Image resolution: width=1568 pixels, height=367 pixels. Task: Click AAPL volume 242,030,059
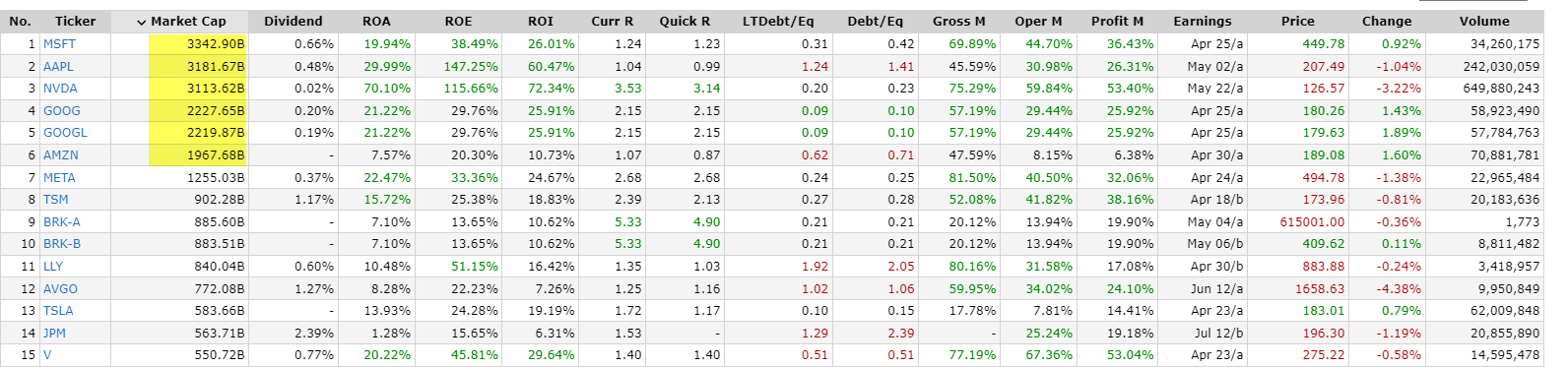click(x=1501, y=67)
